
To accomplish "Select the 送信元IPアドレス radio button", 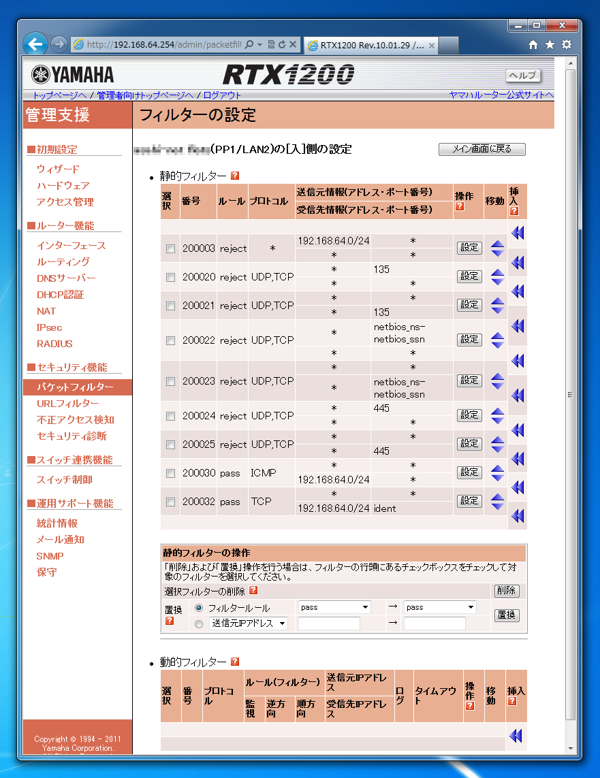I will point(199,624).
